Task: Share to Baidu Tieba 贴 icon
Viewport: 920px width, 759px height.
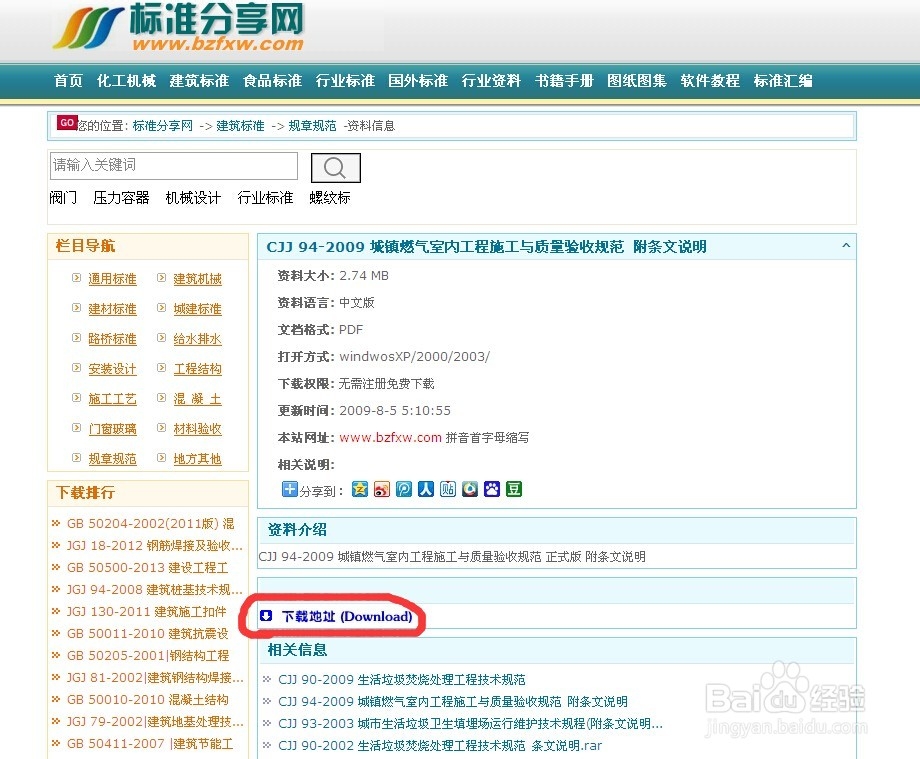Action: [447, 489]
